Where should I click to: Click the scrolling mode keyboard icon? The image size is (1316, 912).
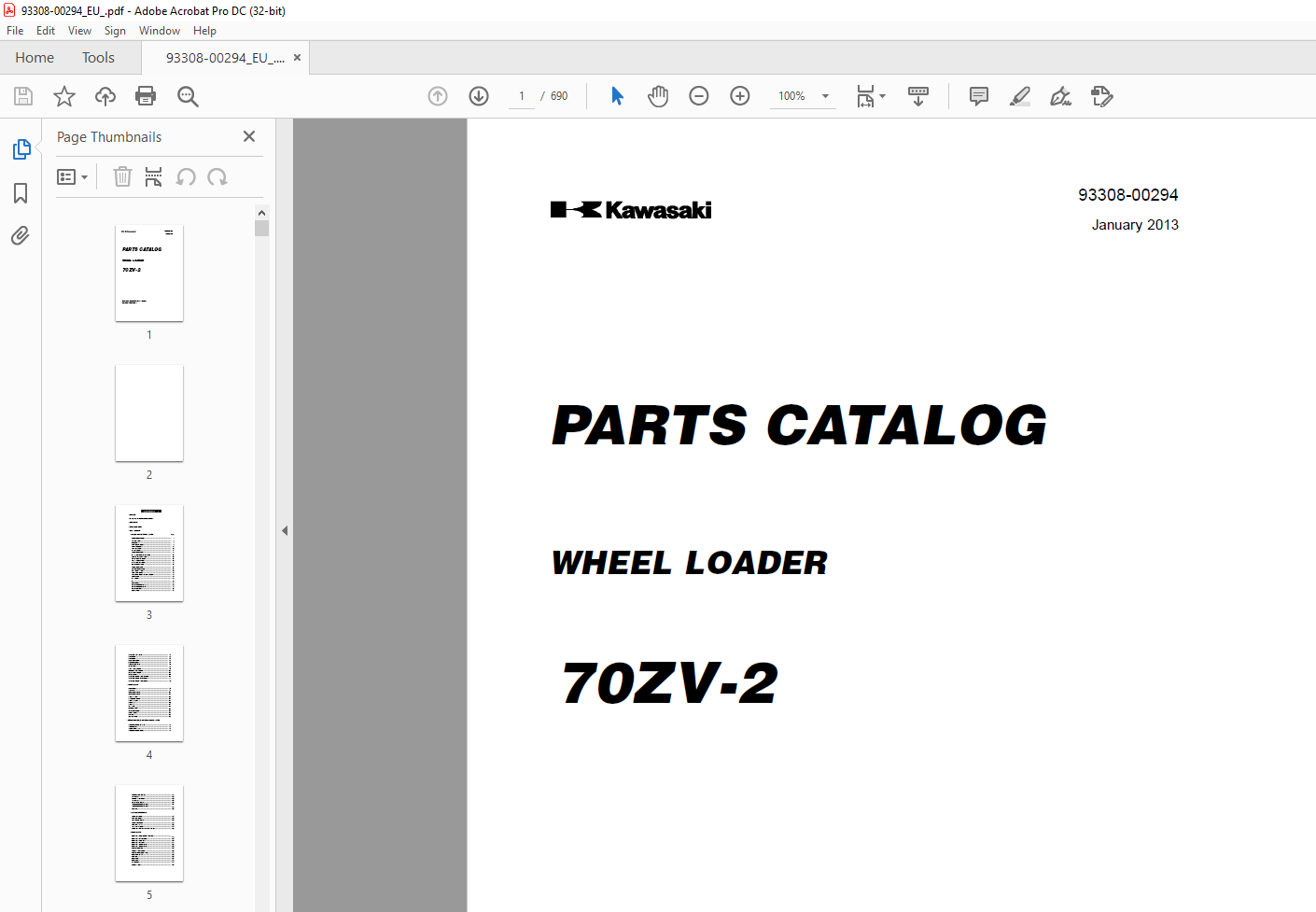918,96
